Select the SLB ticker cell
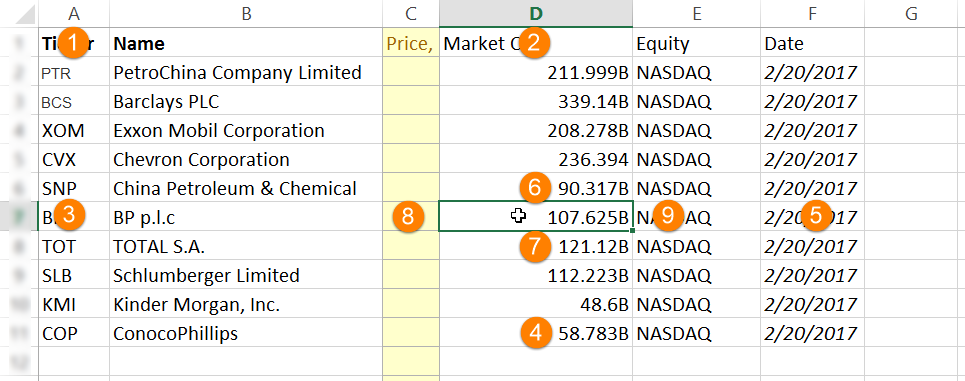Image resolution: width=965 pixels, height=381 pixels. [x=74, y=275]
